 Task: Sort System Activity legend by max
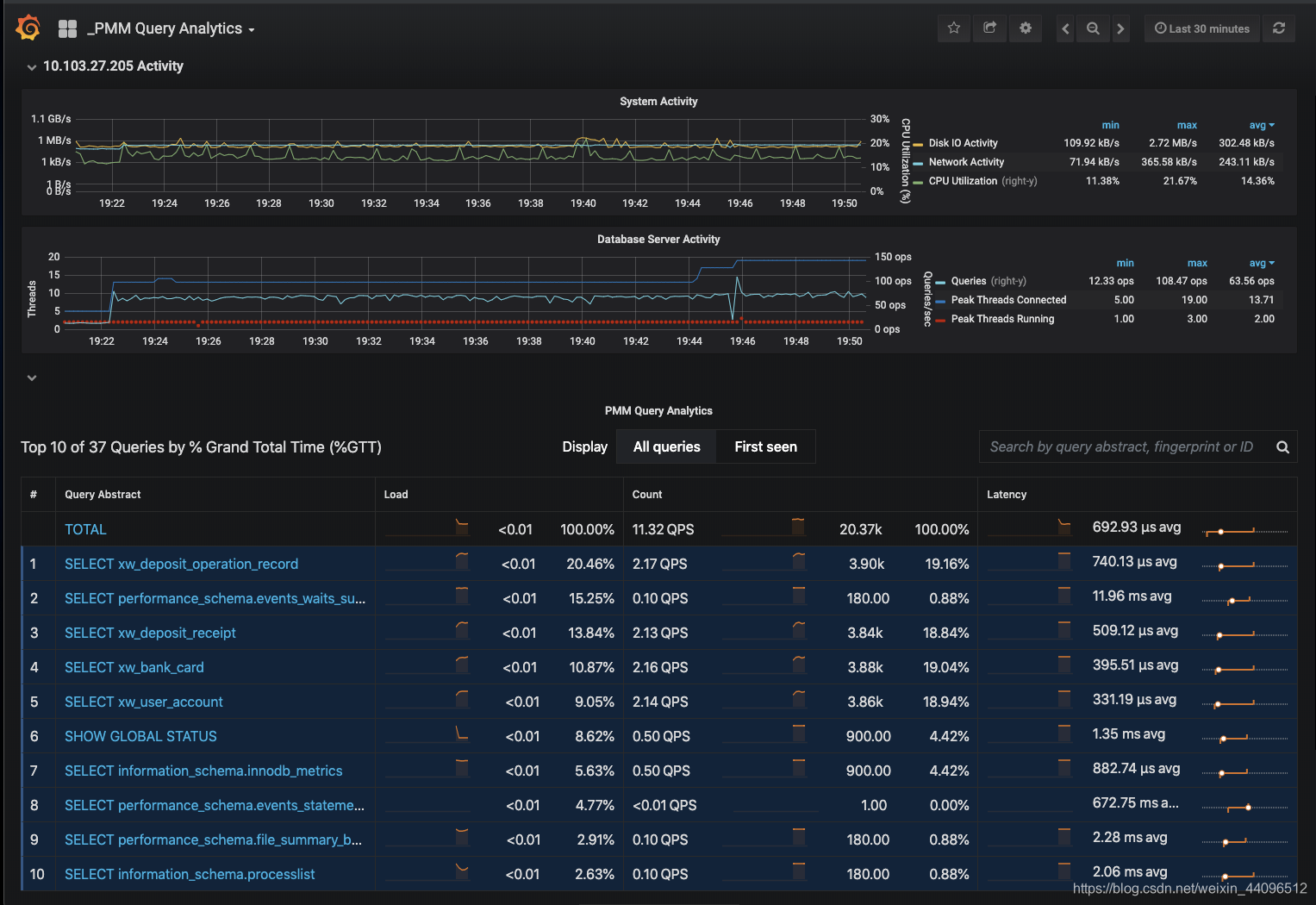[x=1187, y=125]
